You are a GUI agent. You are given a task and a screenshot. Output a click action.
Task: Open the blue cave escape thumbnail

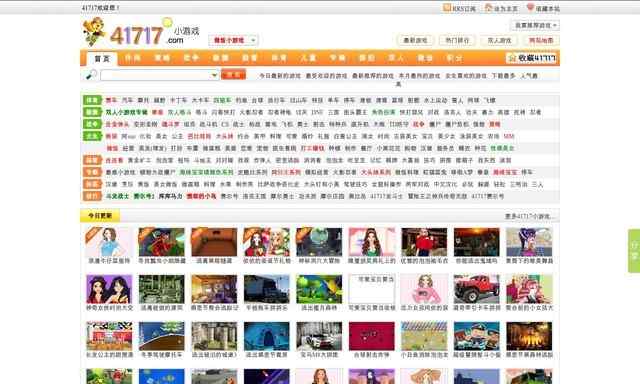pos(267,336)
